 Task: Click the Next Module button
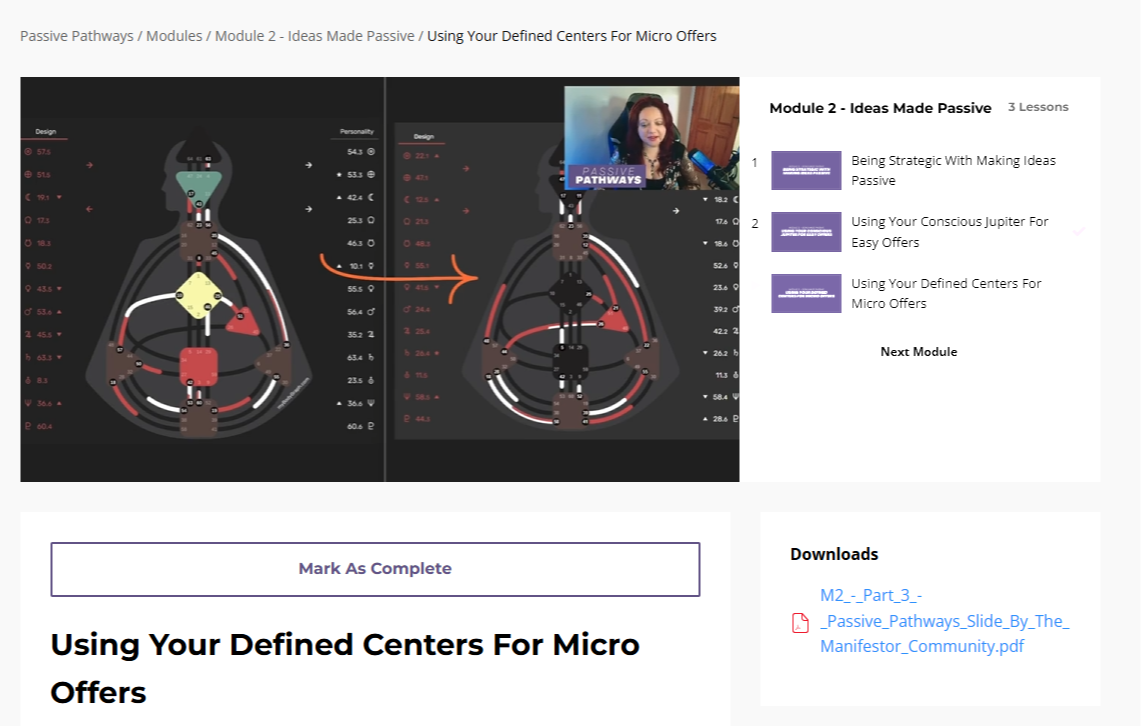coord(919,351)
